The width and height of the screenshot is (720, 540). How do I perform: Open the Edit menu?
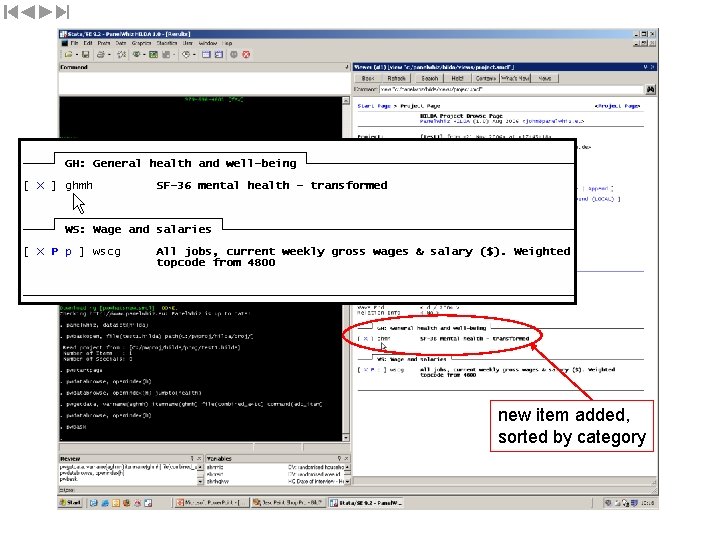pos(88,43)
